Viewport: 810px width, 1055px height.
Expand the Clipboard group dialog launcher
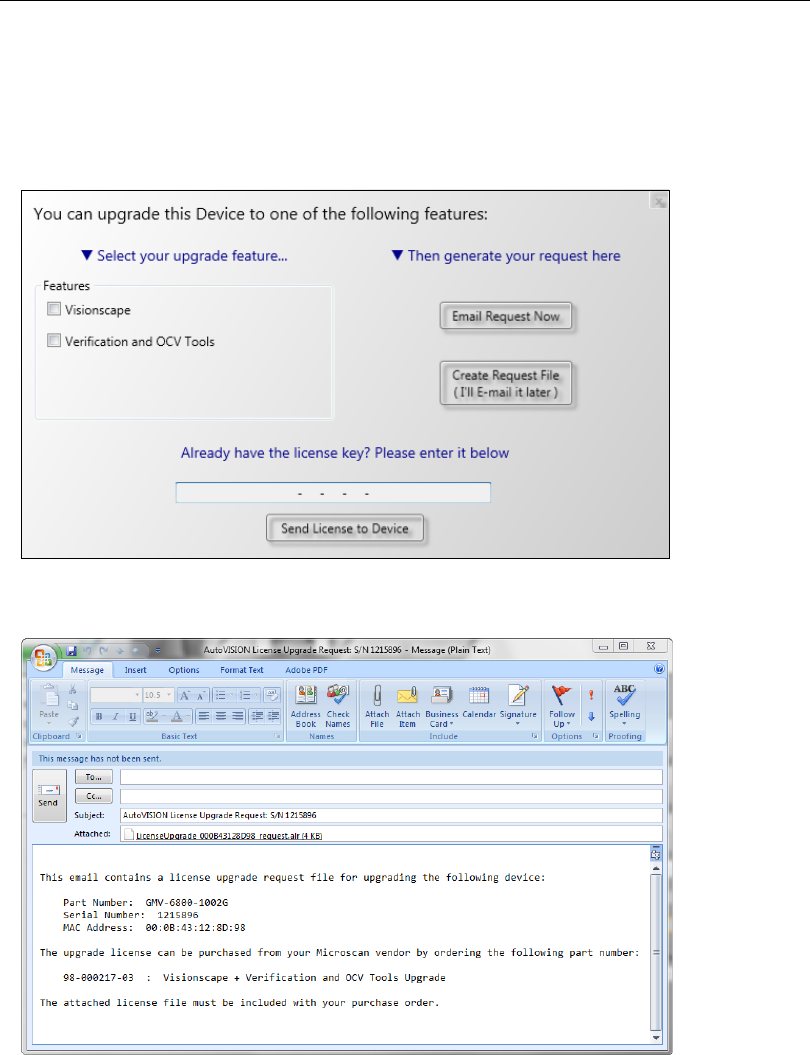(79, 736)
